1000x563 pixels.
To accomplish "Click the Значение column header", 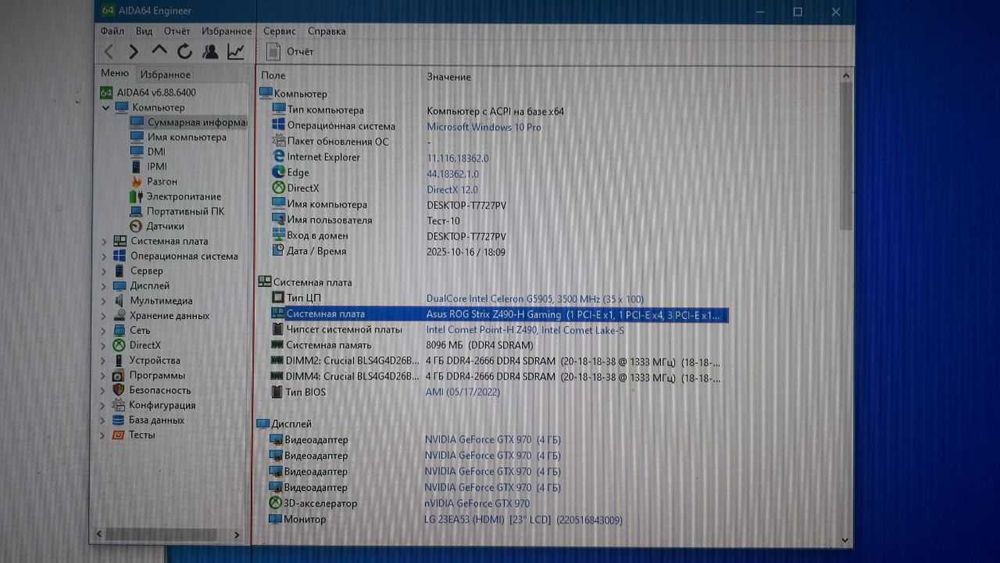I will [448, 77].
